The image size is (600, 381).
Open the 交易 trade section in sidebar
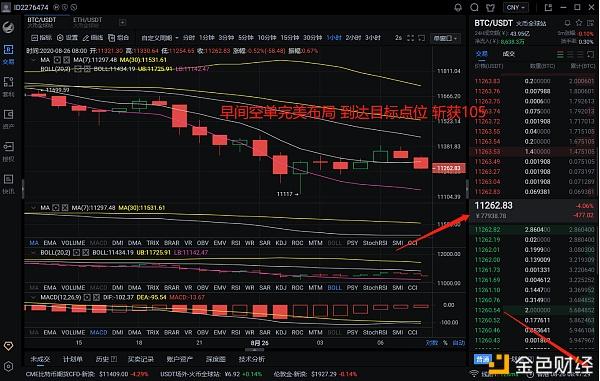point(8,54)
